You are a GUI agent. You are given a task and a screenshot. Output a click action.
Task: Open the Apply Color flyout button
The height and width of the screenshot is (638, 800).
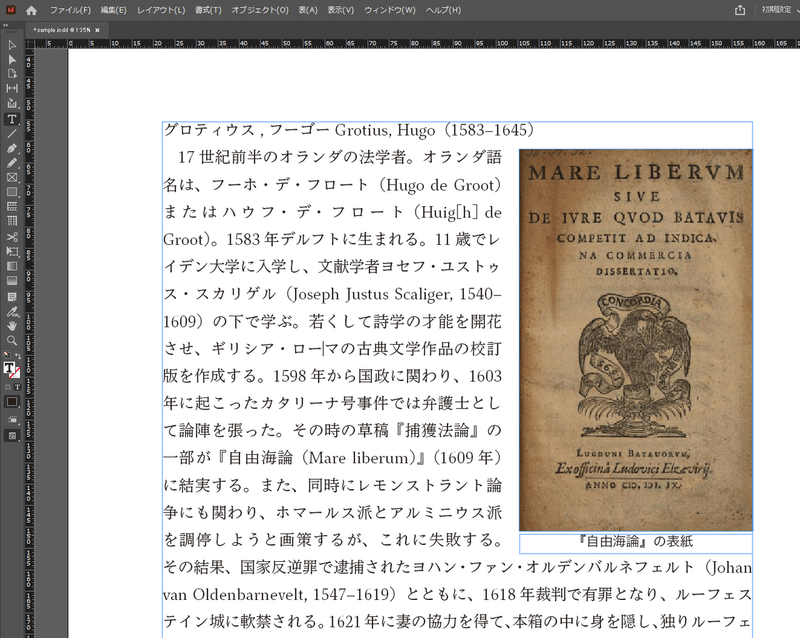(12, 402)
